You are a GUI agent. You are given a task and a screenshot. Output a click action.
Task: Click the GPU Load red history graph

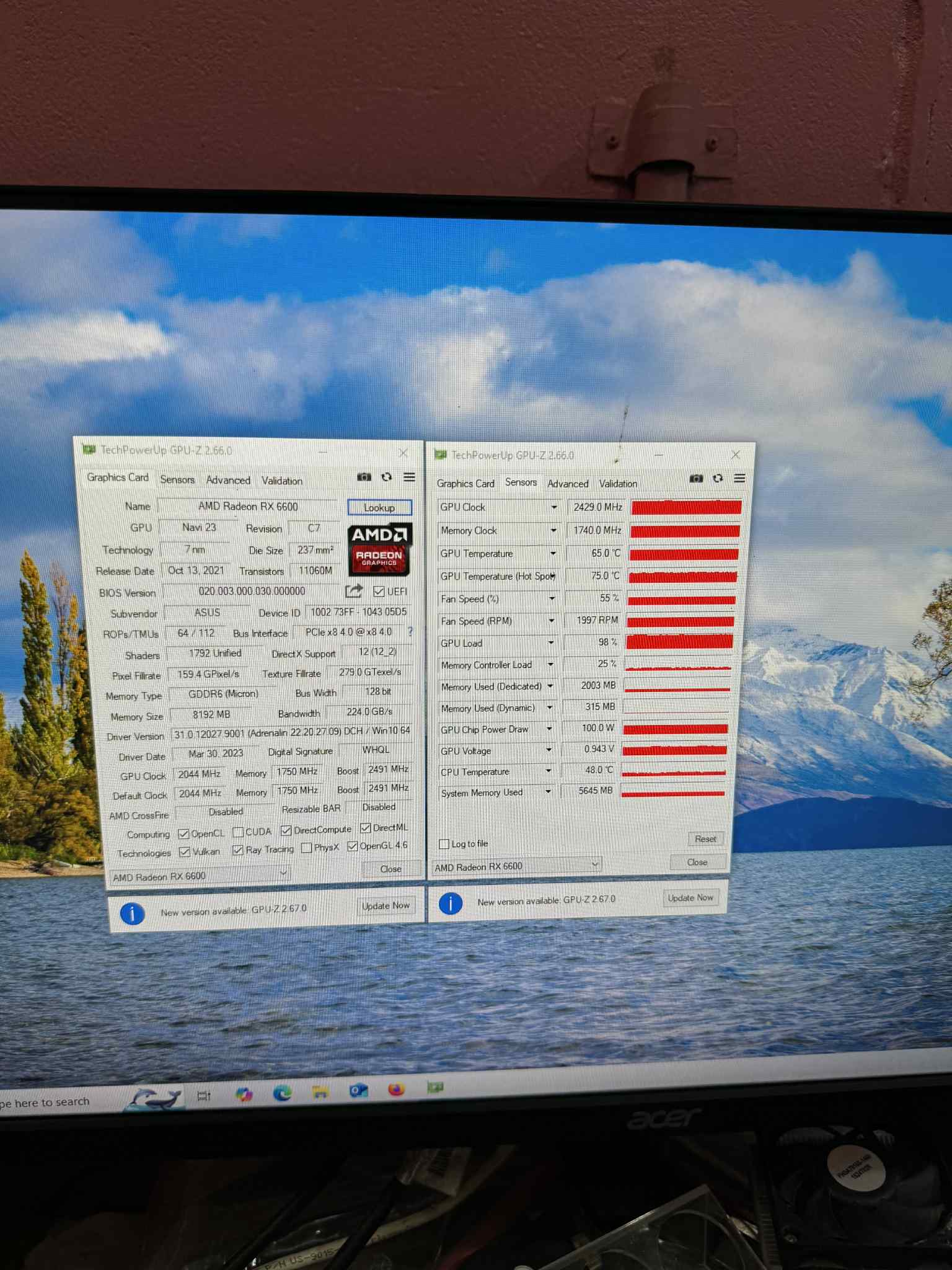(x=680, y=642)
